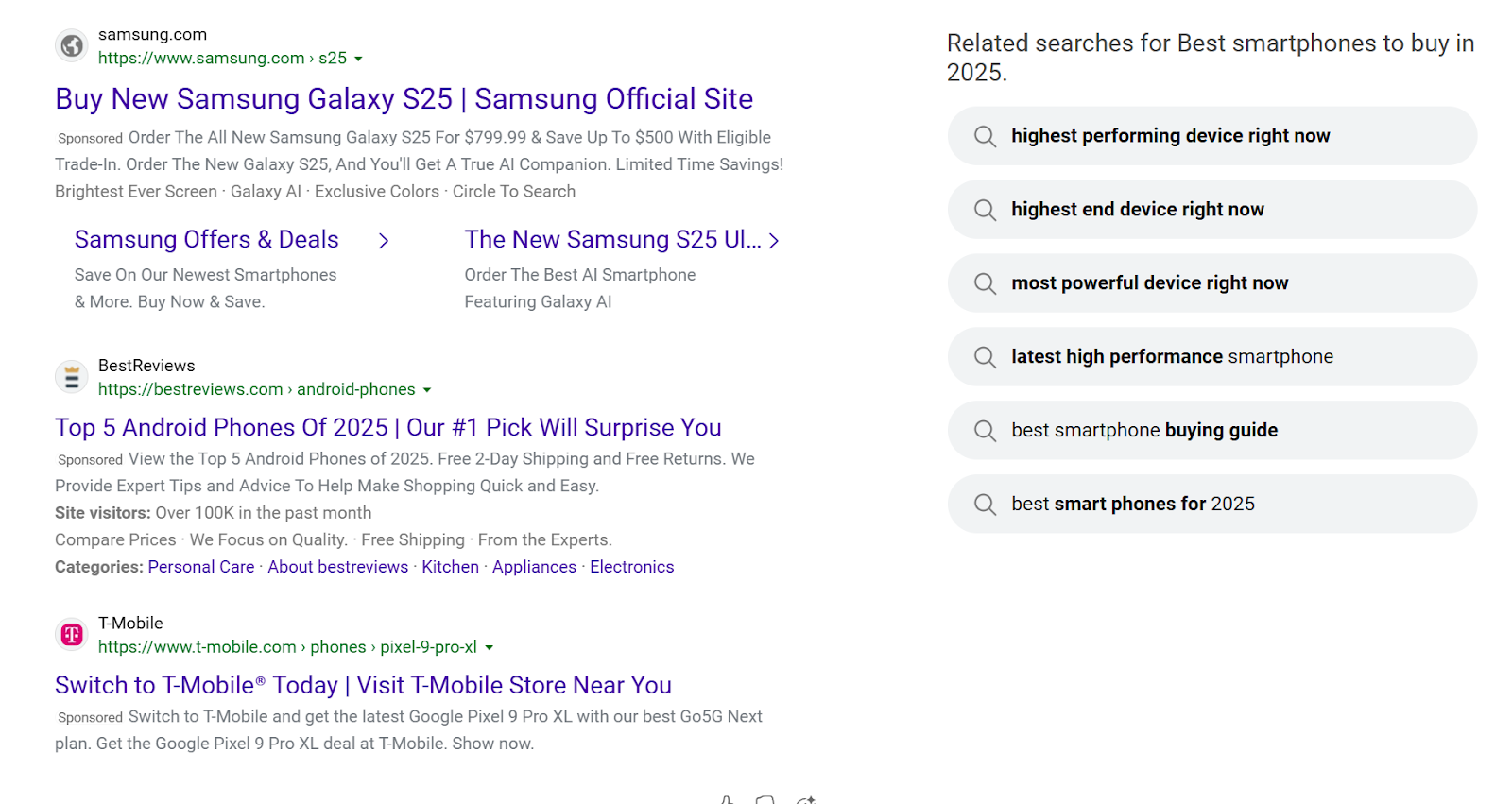
Task: Open dropdown arrow next to samsung.com s25 URL
Action: (x=358, y=59)
